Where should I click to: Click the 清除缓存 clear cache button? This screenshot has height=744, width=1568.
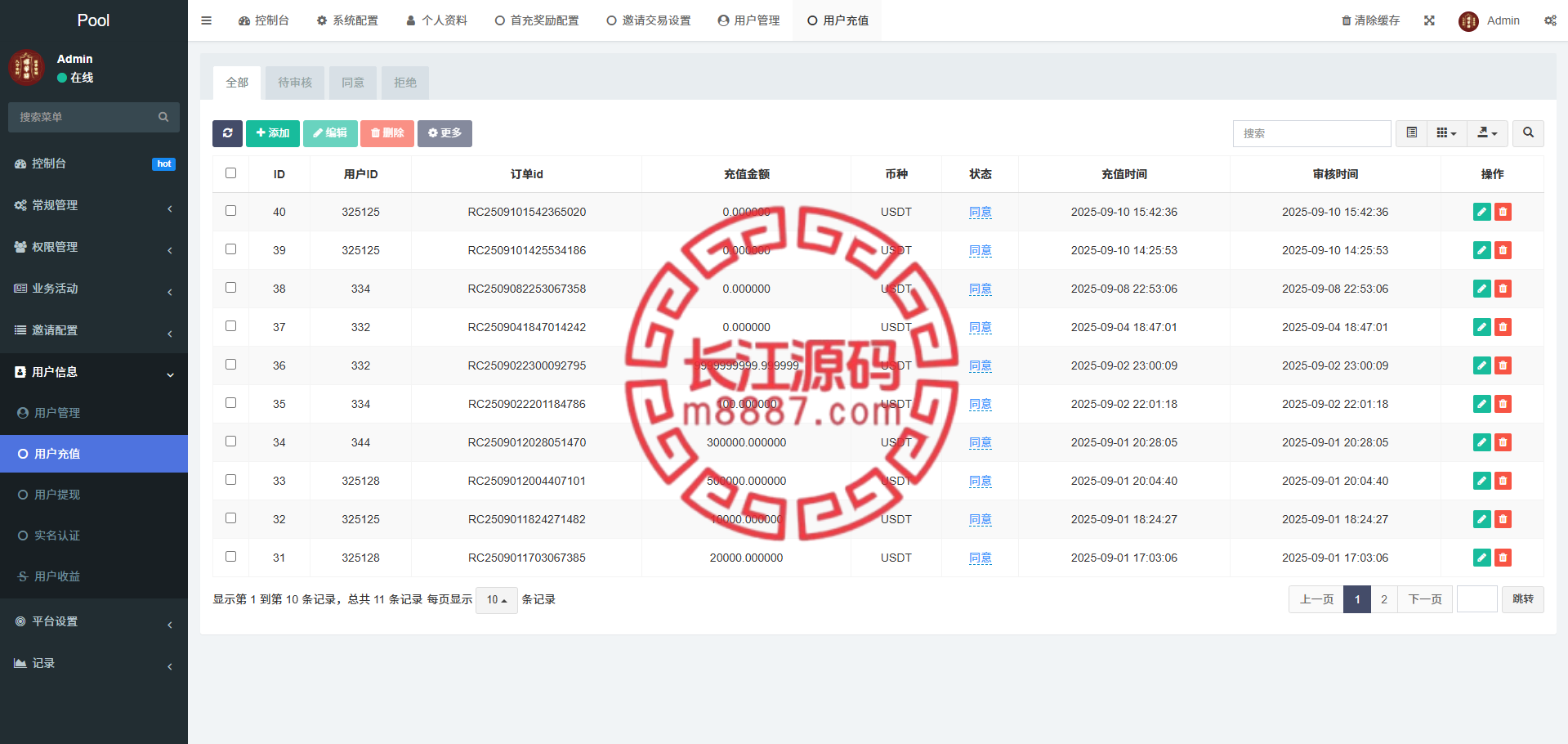tap(1370, 20)
